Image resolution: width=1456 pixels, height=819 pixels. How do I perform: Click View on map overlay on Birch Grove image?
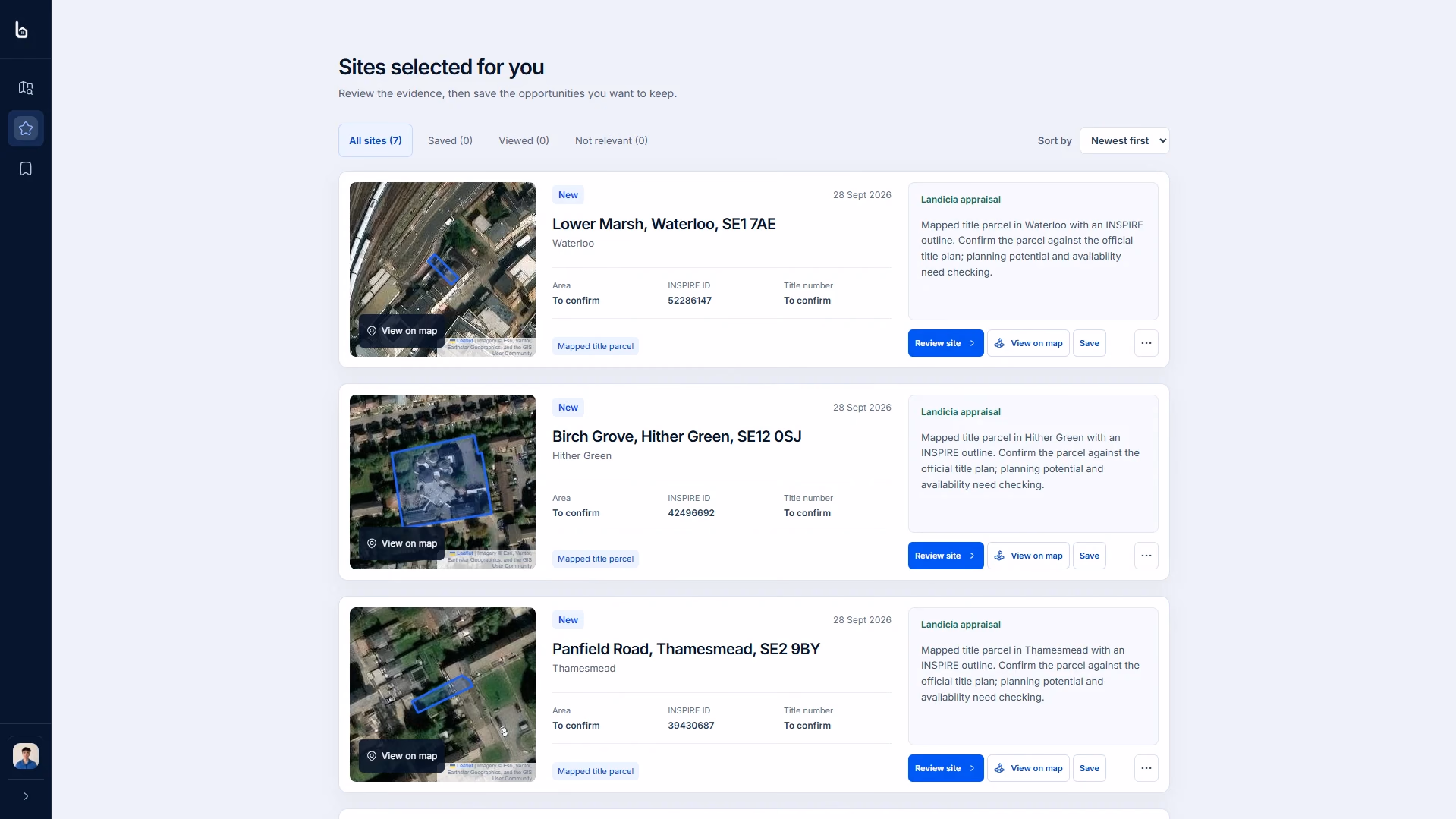point(401,543)
